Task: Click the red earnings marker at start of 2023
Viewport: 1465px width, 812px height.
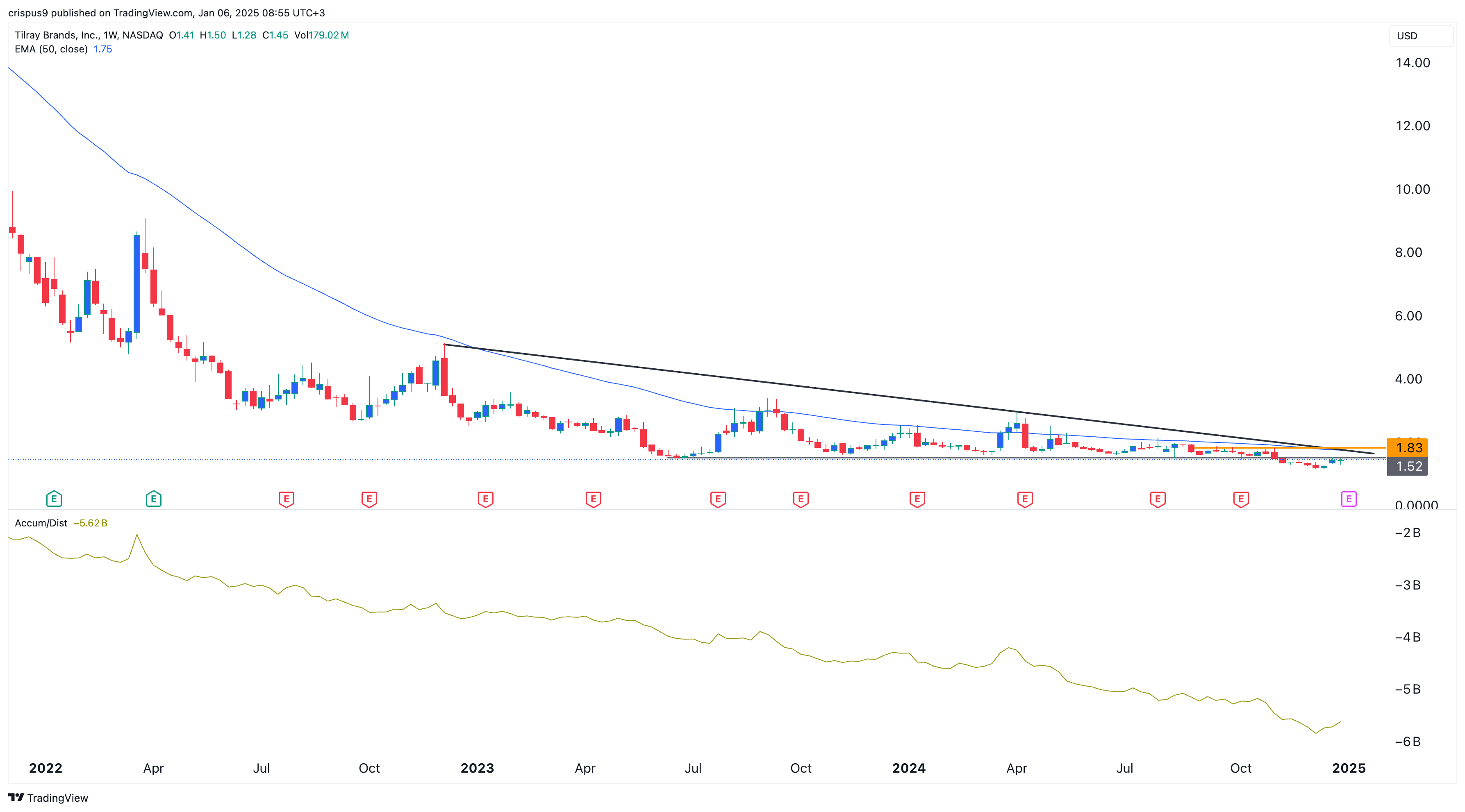Action: click(486, 499)
